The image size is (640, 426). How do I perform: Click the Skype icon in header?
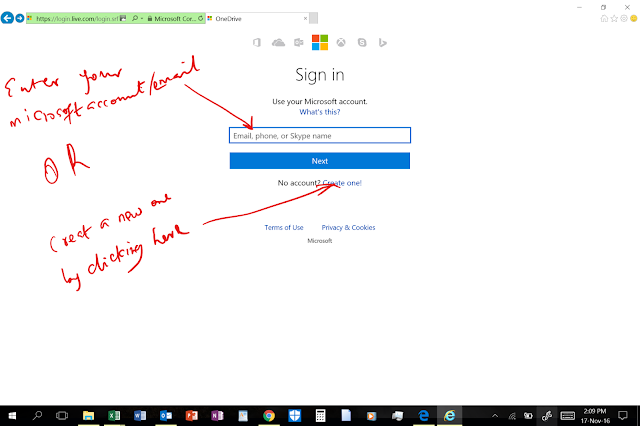tap(362, 42)
